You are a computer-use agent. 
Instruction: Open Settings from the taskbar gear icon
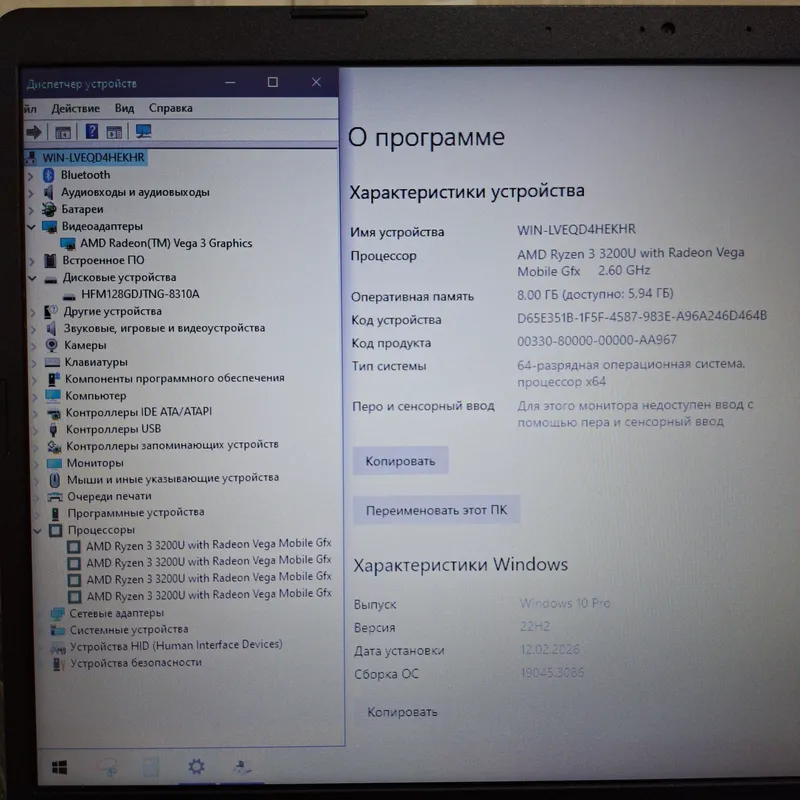[x=196, y=766]
